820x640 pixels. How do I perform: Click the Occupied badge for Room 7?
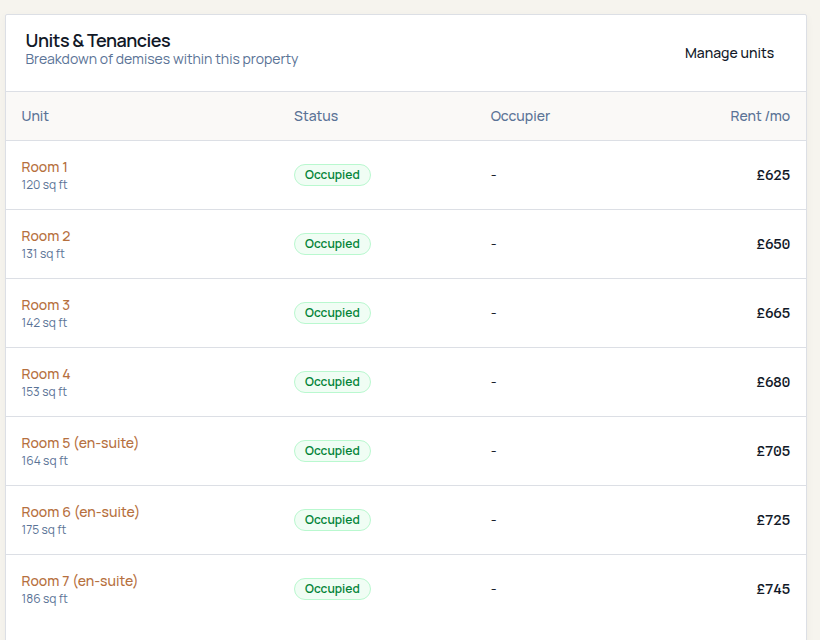click(x=332, y=589)
